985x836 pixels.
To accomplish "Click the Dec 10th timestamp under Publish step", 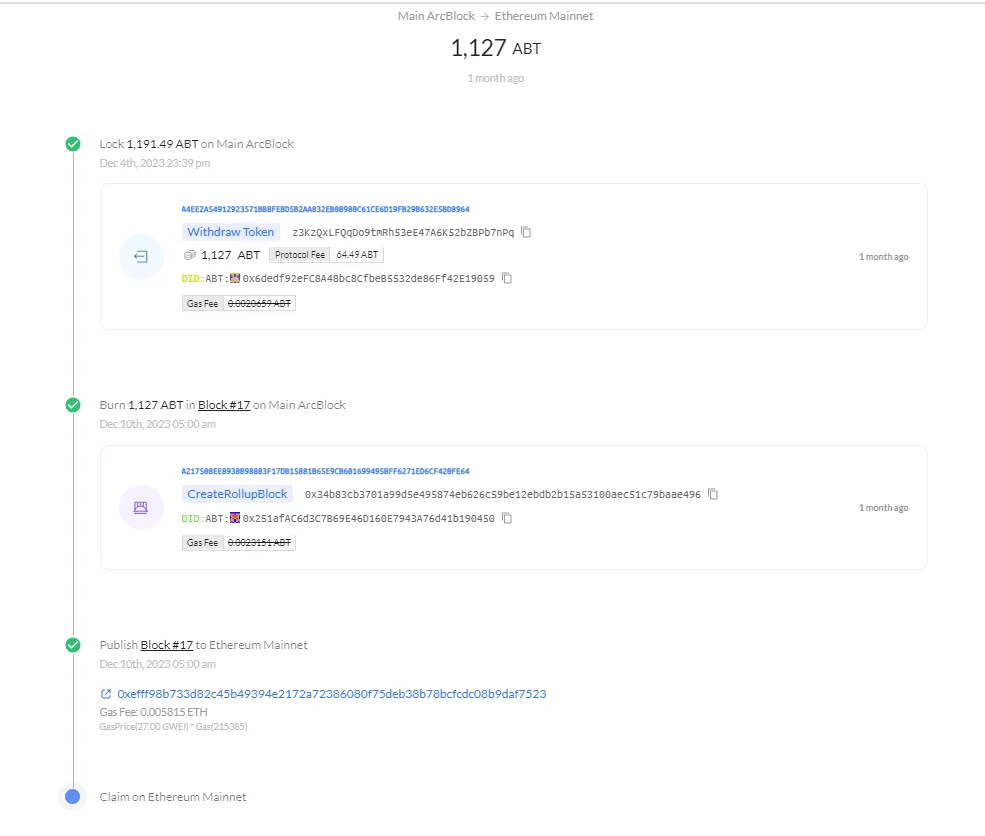I will [x=158, y=664].
